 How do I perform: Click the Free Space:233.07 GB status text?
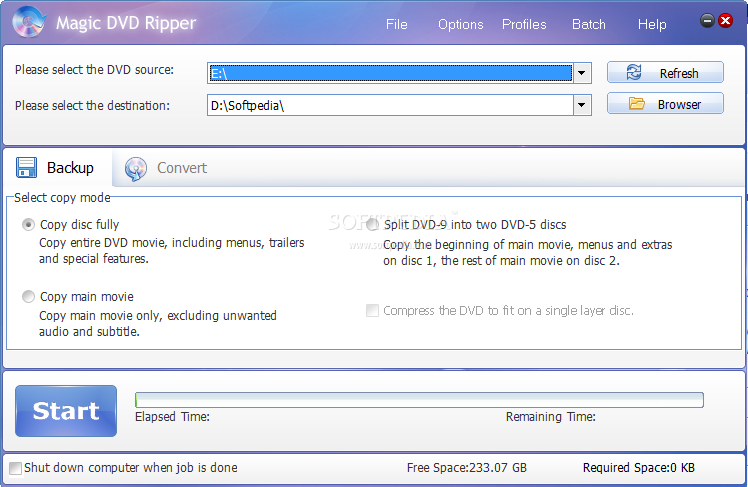tap(467, 467)
